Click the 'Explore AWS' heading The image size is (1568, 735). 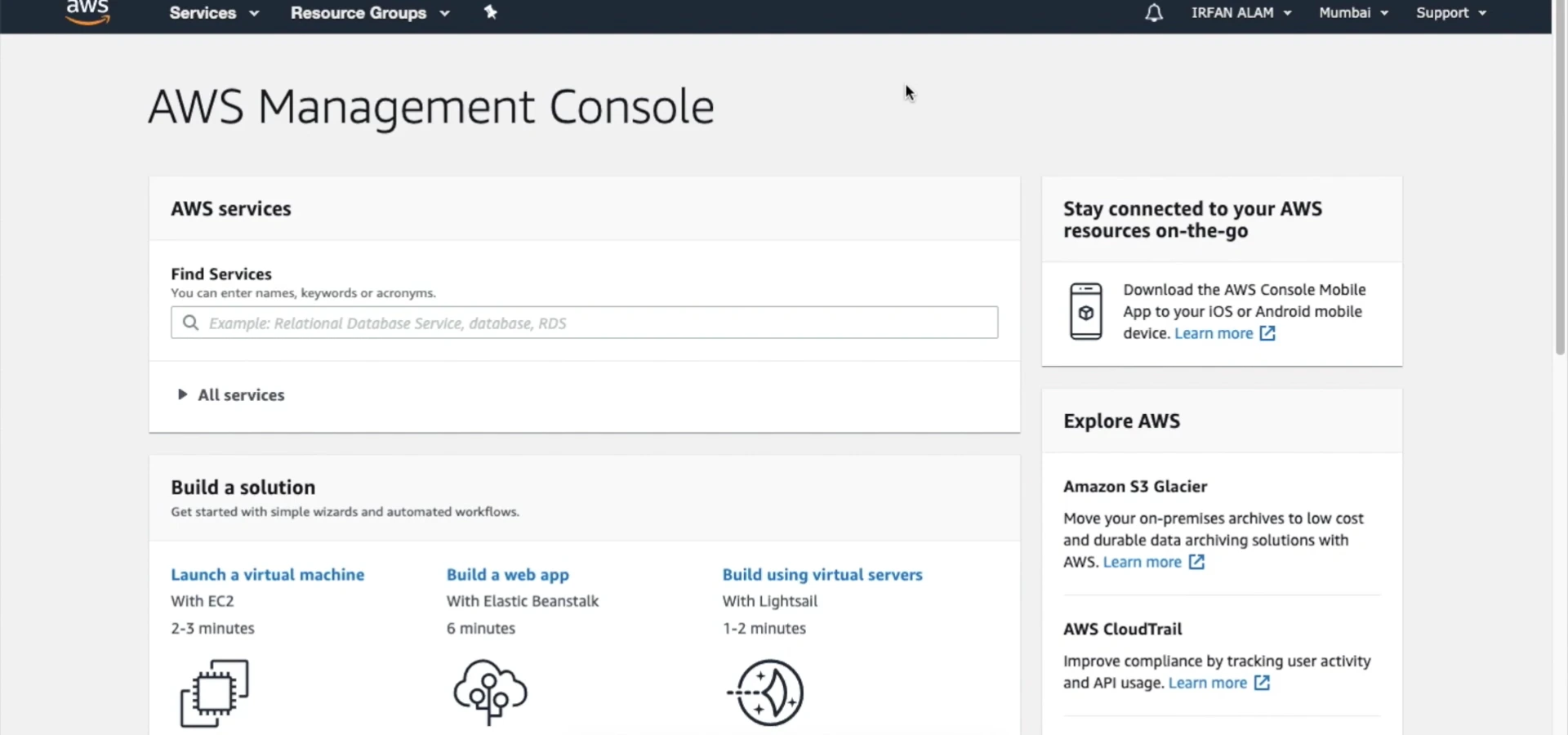1122,421
